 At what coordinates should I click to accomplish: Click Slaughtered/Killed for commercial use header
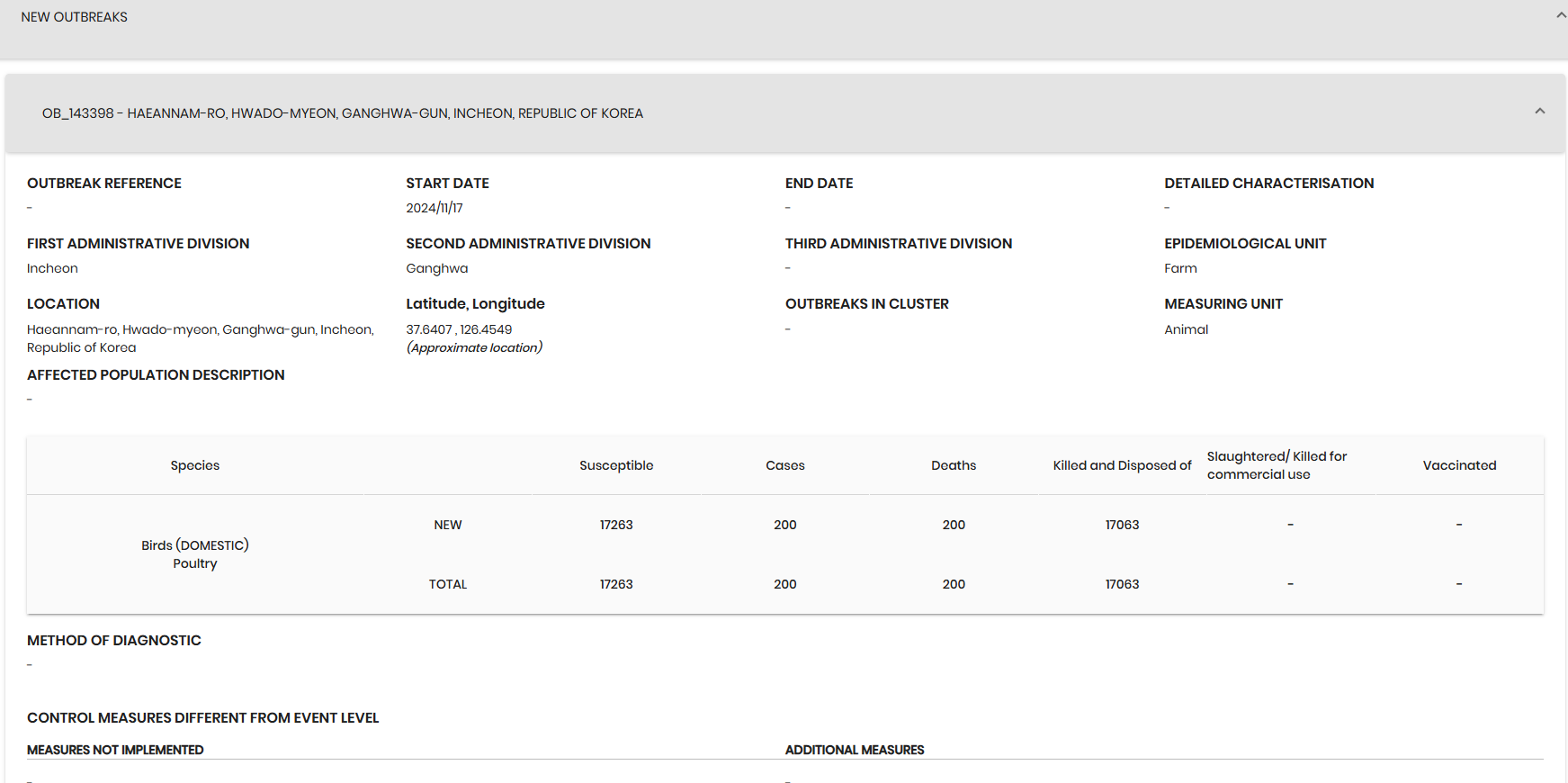1277,465
